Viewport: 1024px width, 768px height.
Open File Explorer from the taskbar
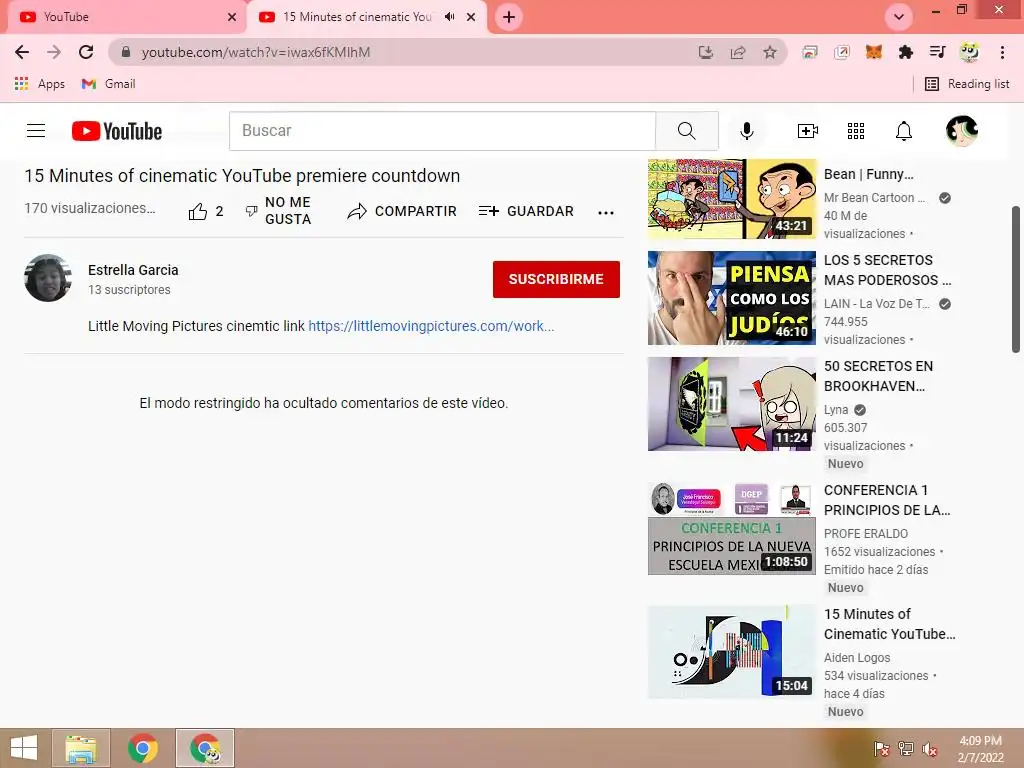pos(81,748)
